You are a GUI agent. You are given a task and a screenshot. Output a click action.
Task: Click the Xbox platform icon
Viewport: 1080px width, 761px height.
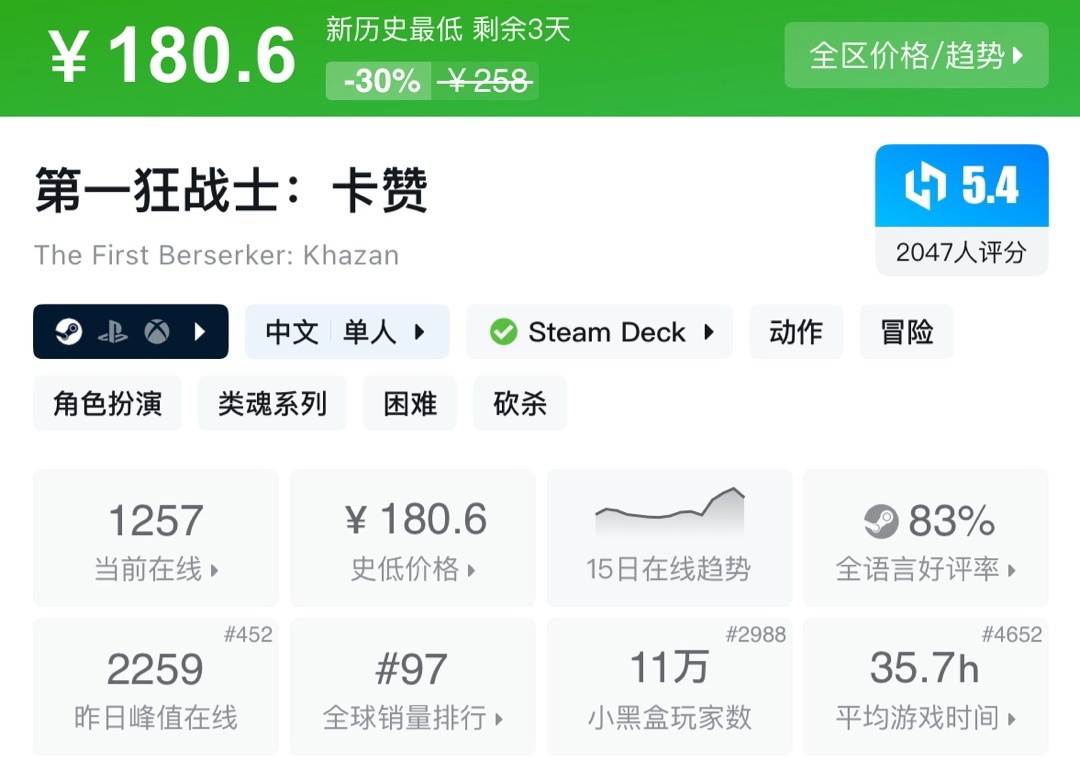[x=156, y=332]
